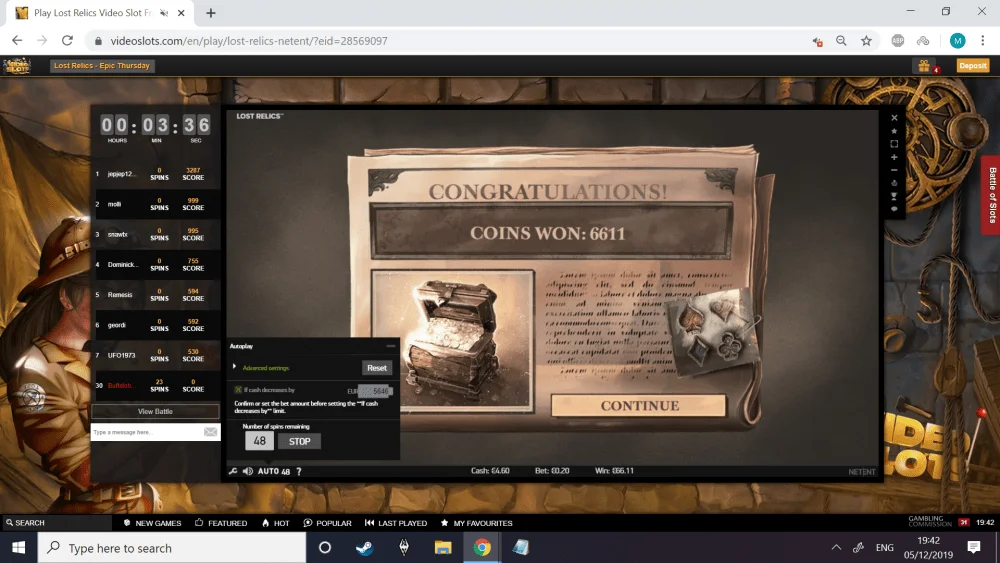Select leaderboard player UFO1973
This screenshot has height=563, width=1000.
click(156, 355)
